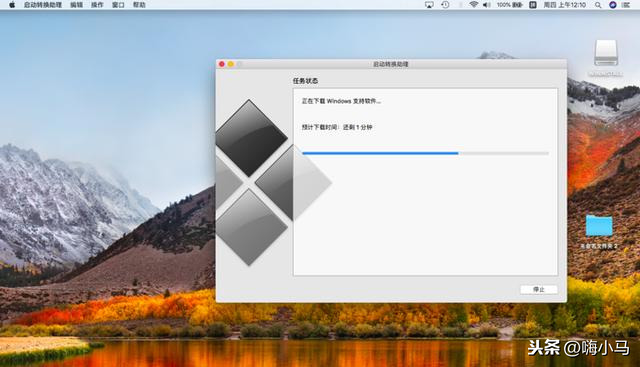Click the Boot Camp diamond logo
This screenshot has height=367, width=640.
[273, 182]
